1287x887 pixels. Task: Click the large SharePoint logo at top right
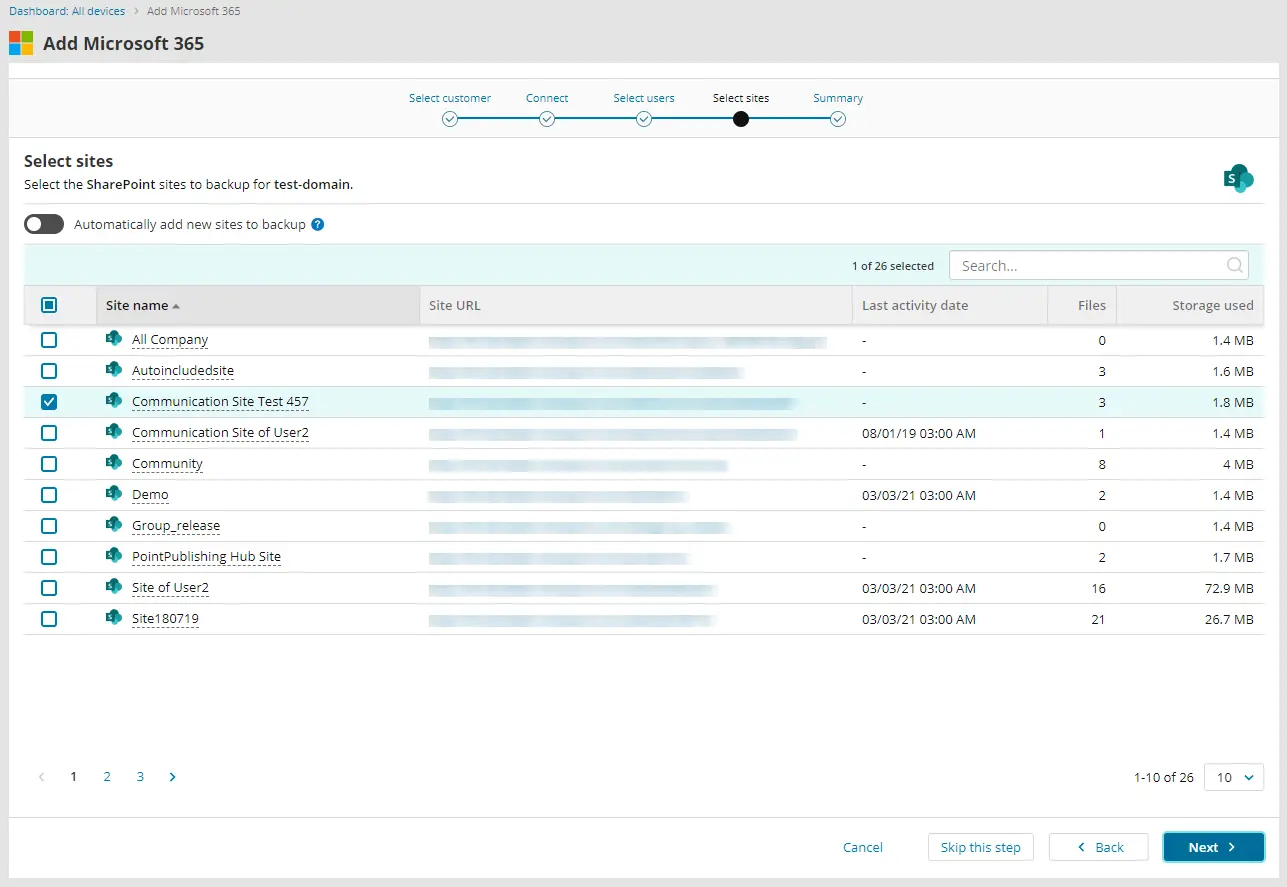1239,178
